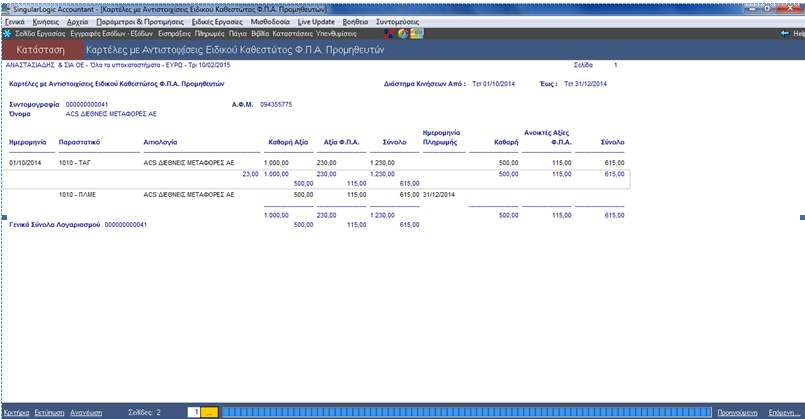Click the snowflake icon beside Σελίδα Εργασίας
805x419 pixels.
click(x=7, y=33)
